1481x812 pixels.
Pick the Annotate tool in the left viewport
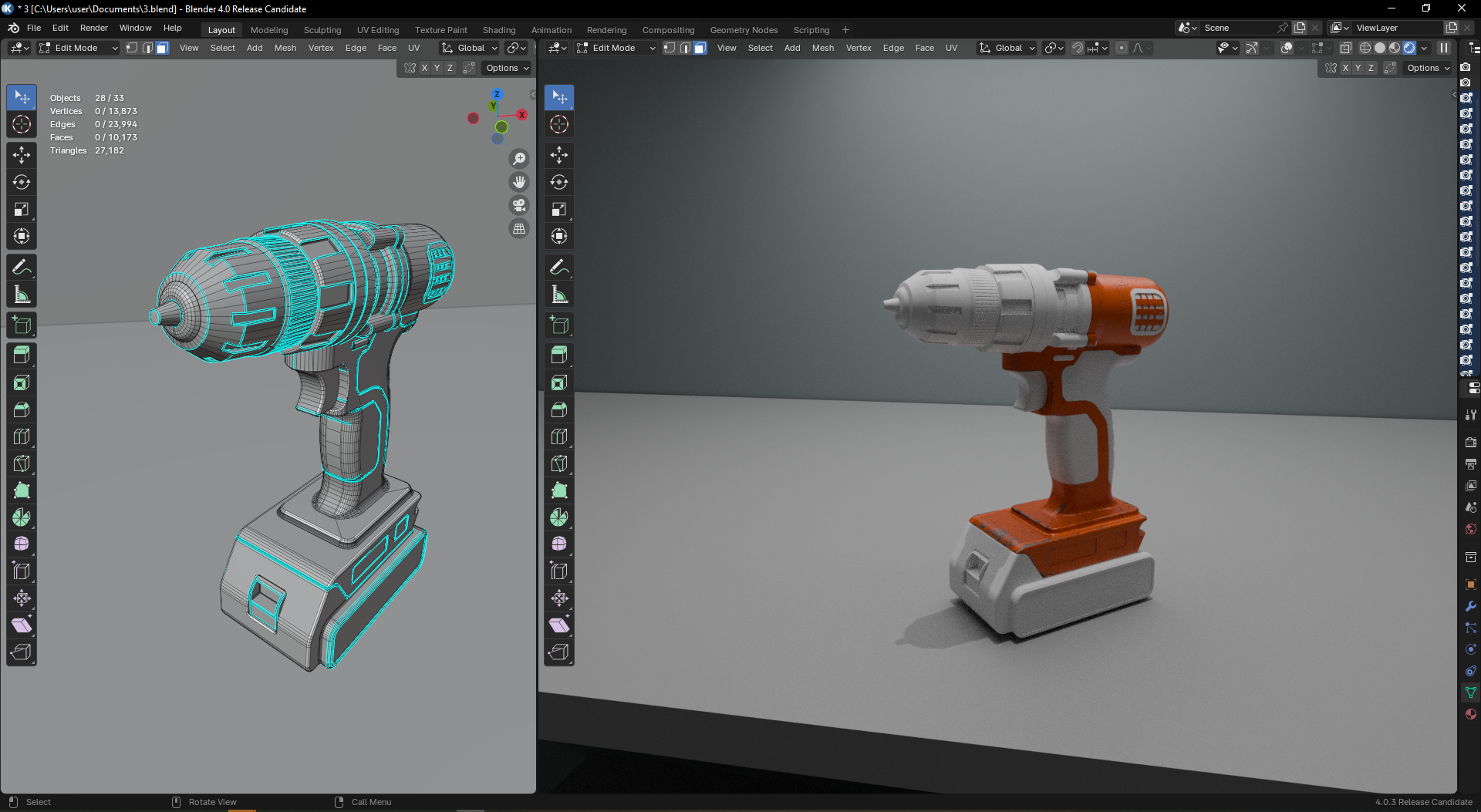(x=22, y=268)
